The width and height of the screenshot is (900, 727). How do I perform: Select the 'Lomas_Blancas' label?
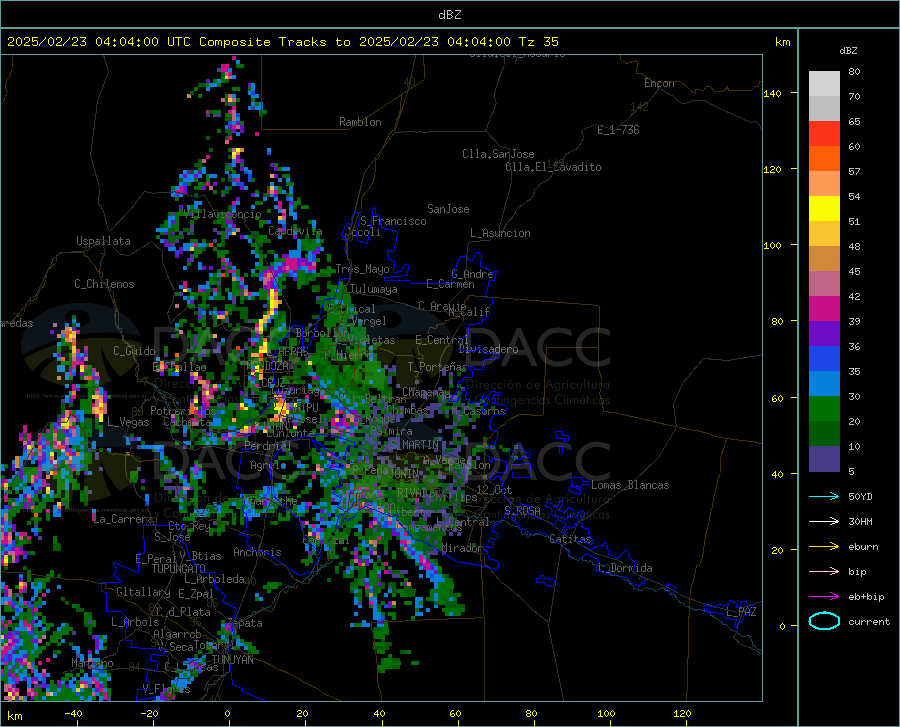[630, 485]
